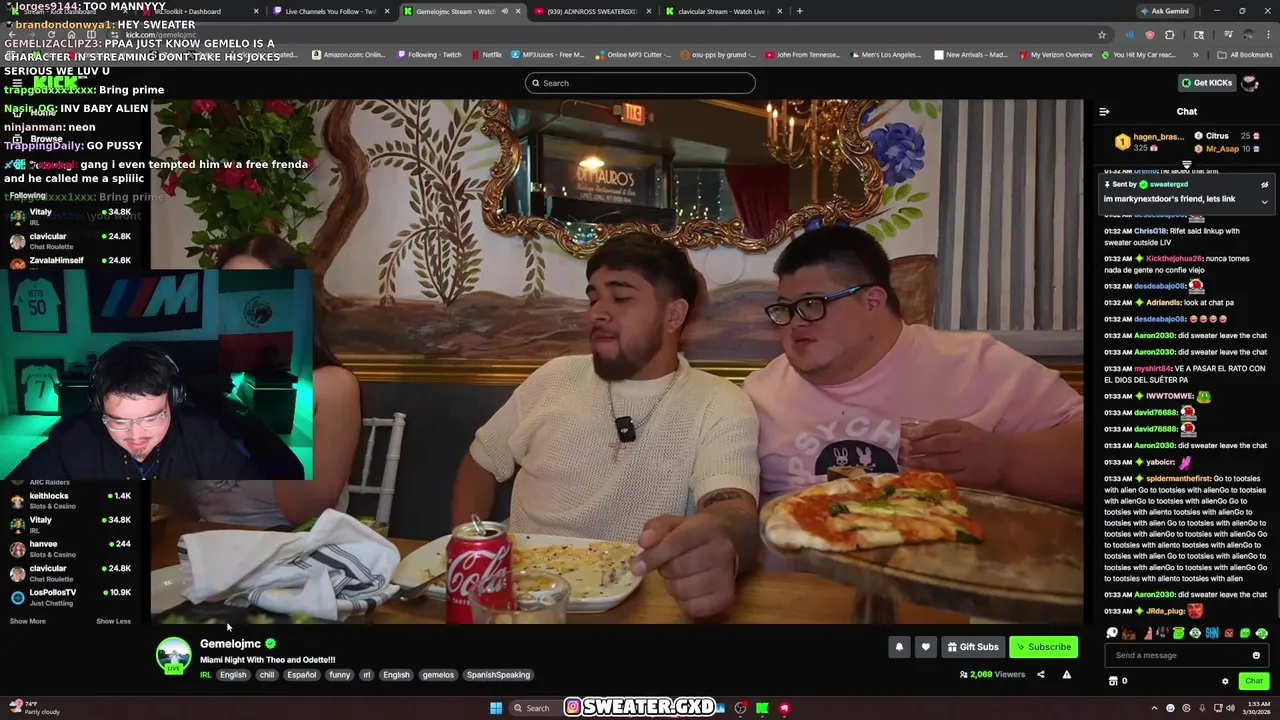
Task: Click Show More in the sidebar
Action: (28, 621)
